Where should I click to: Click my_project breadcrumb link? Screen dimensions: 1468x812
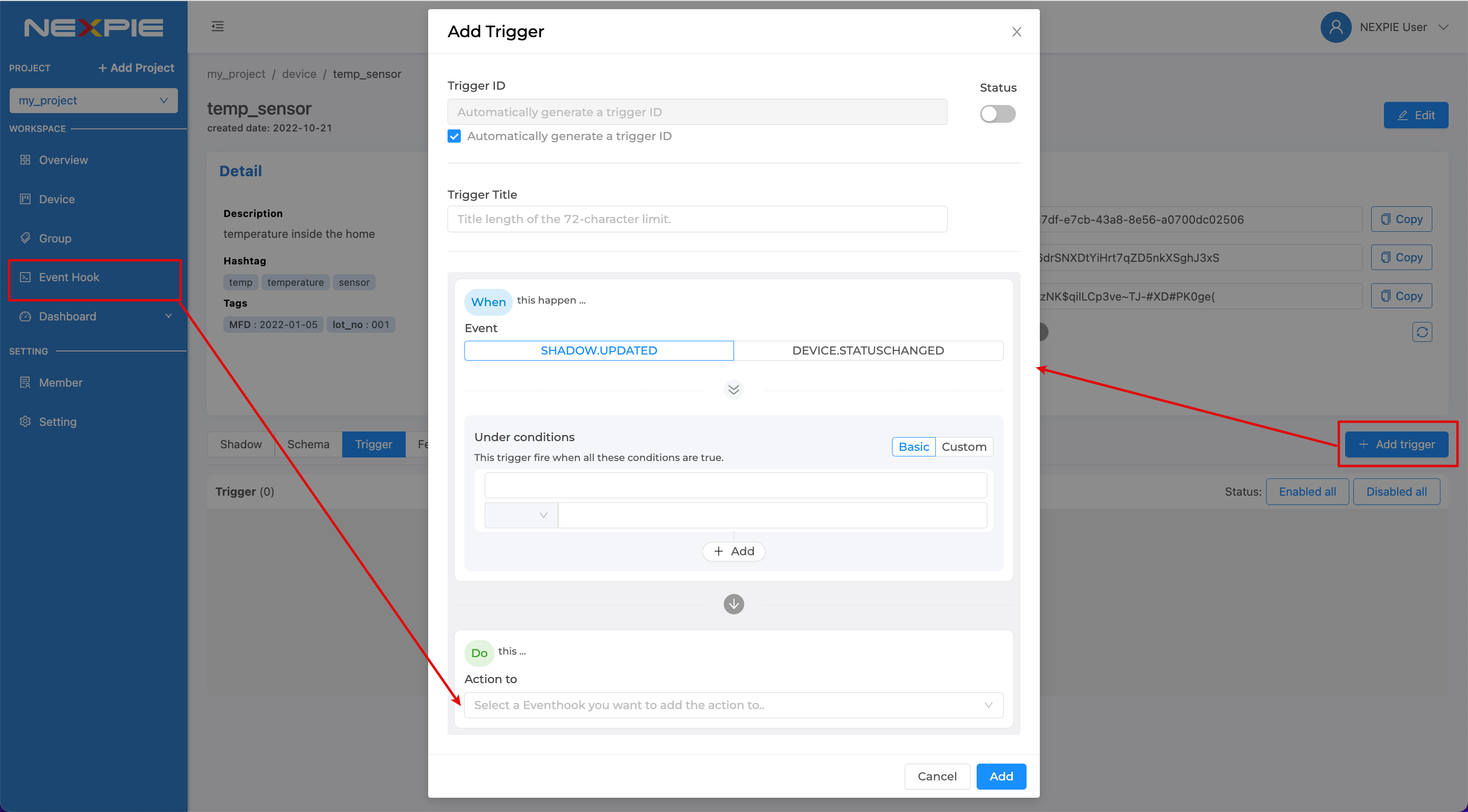[x=236, y=74]
